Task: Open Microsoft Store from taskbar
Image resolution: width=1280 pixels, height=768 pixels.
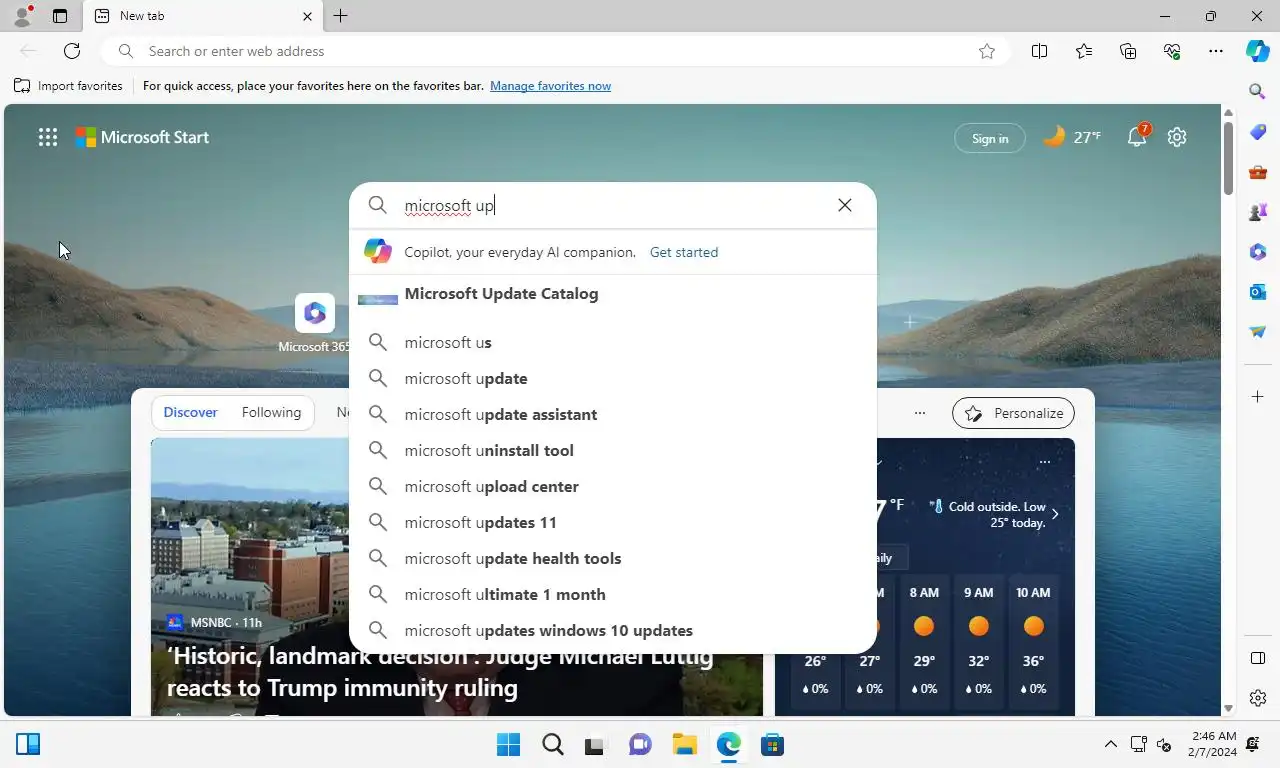Action: point(772,744)
